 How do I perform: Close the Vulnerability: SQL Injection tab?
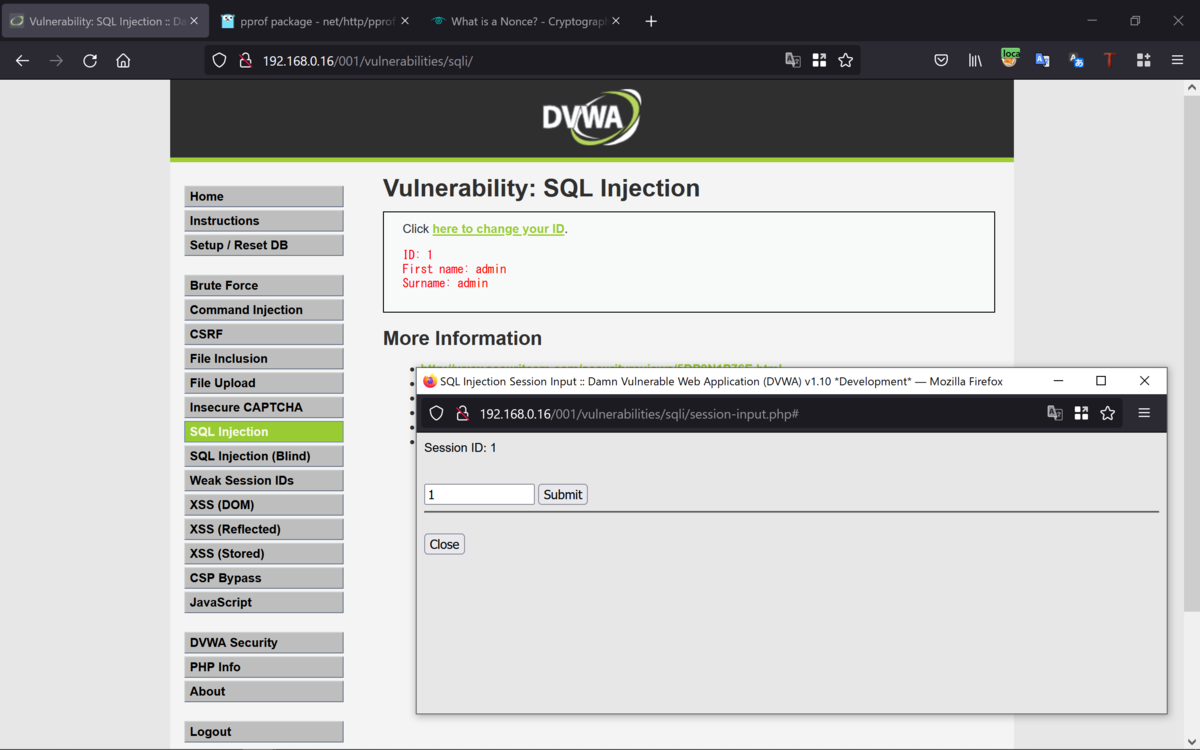click(x=194, y=21)
